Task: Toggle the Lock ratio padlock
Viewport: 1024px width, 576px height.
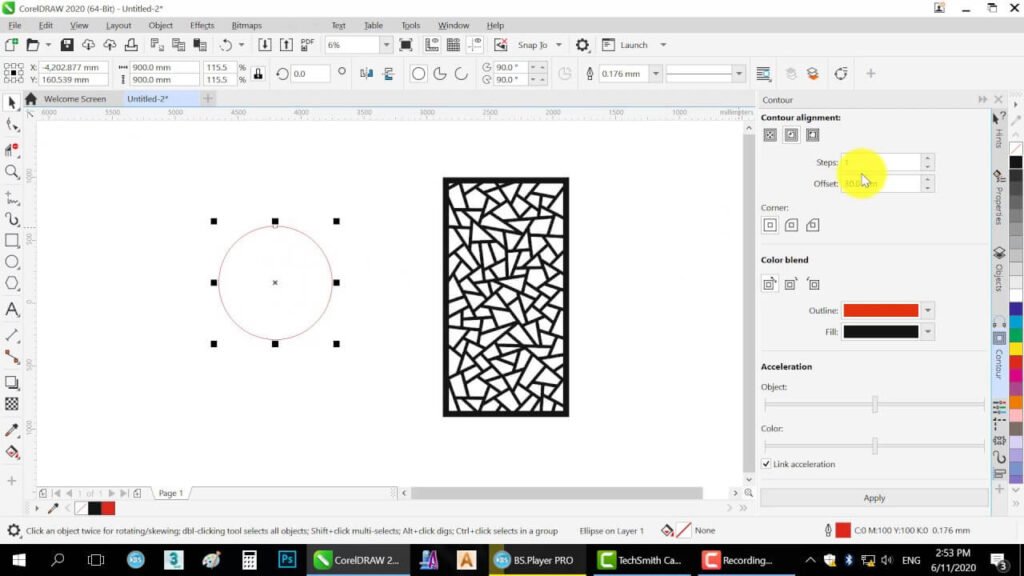Action: [258, 74]
